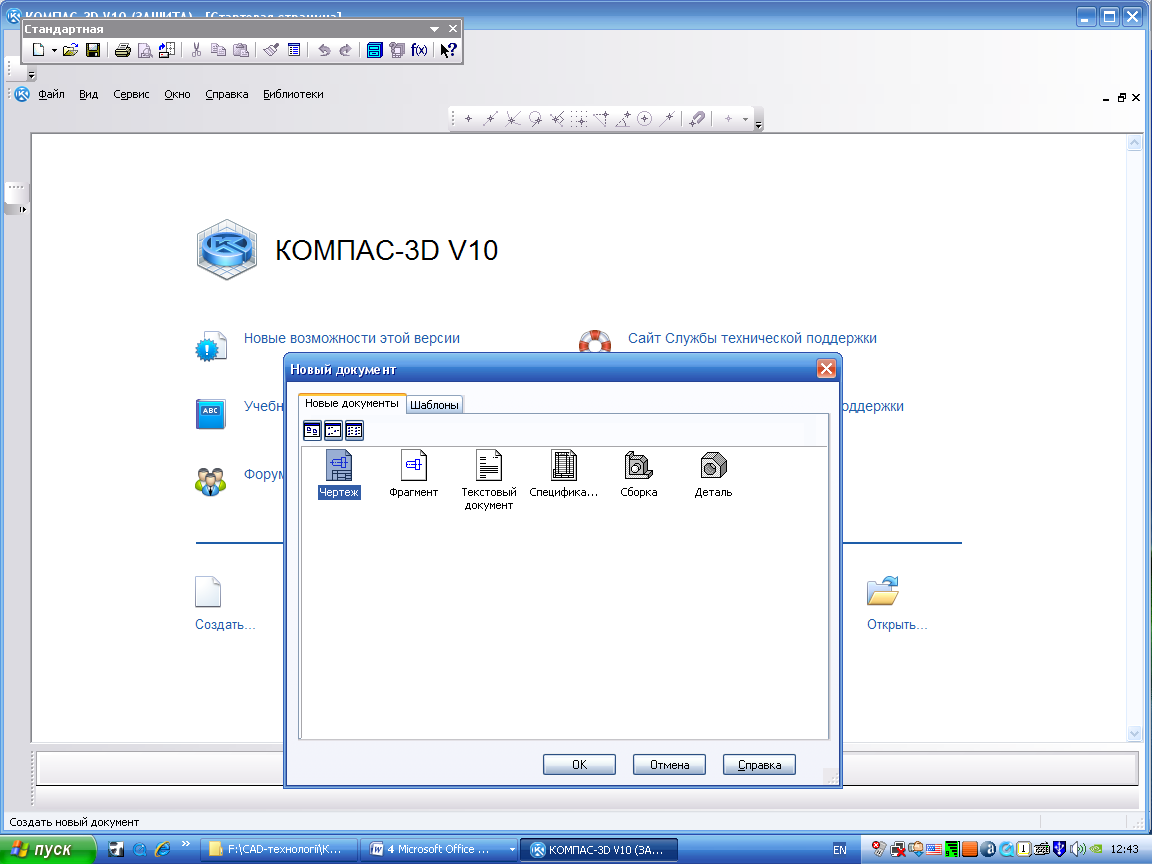The height and width of the screenshot is (864, 1152).
Task: Click the Properties list icon
Action: [x=294, y=50]
